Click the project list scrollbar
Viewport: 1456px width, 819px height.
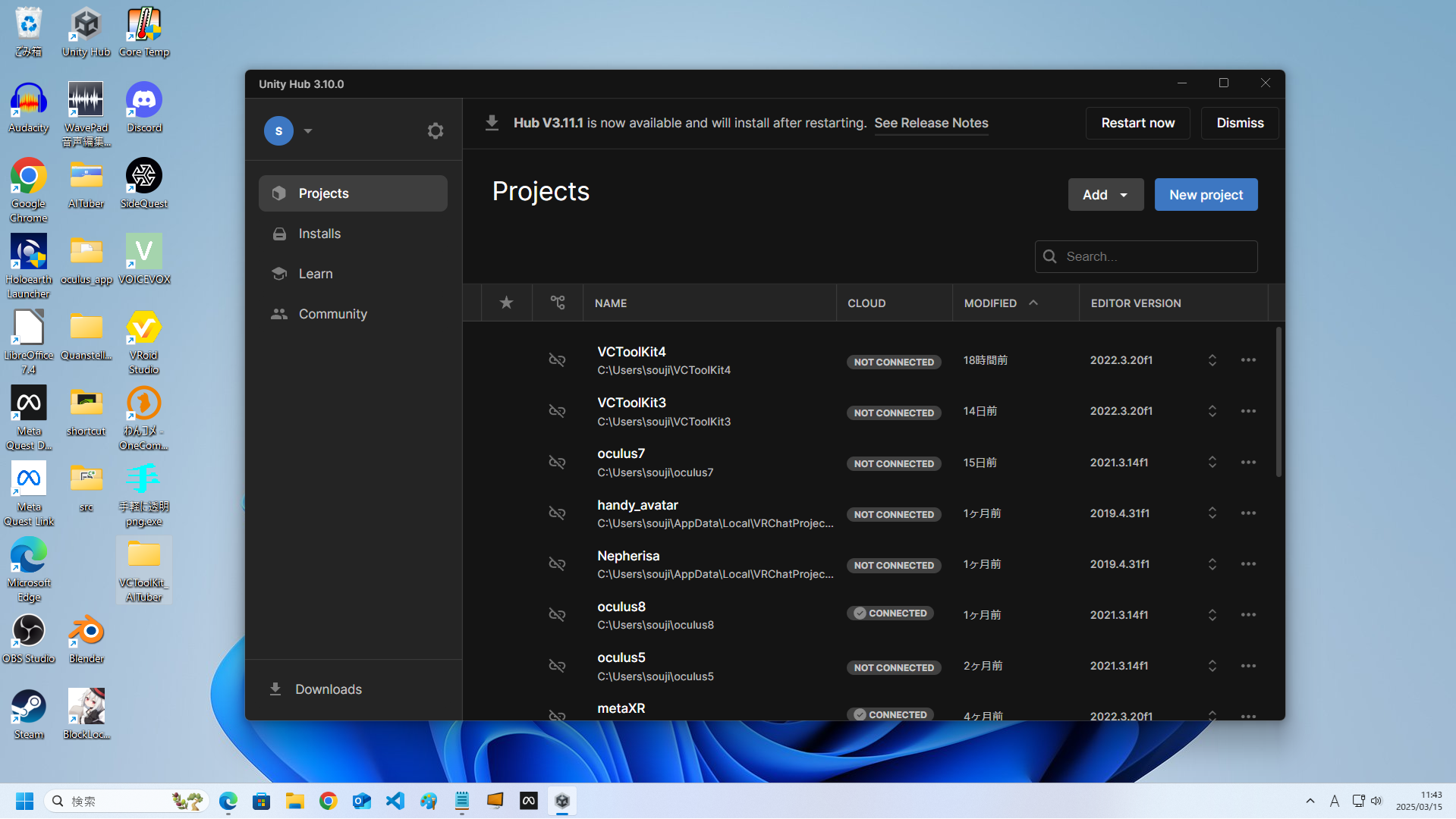(1278, 402)
